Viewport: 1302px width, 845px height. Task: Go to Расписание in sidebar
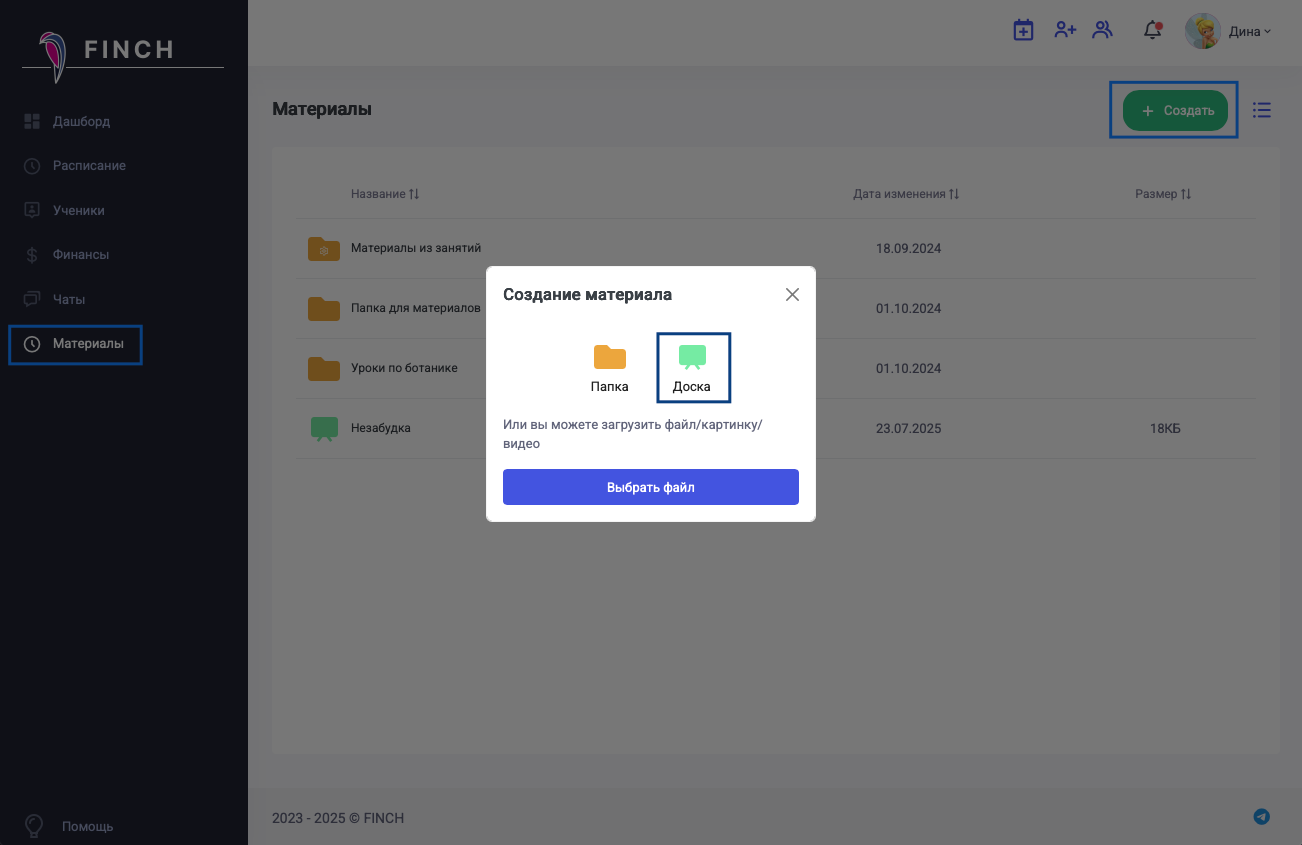(x=89, y=165)
